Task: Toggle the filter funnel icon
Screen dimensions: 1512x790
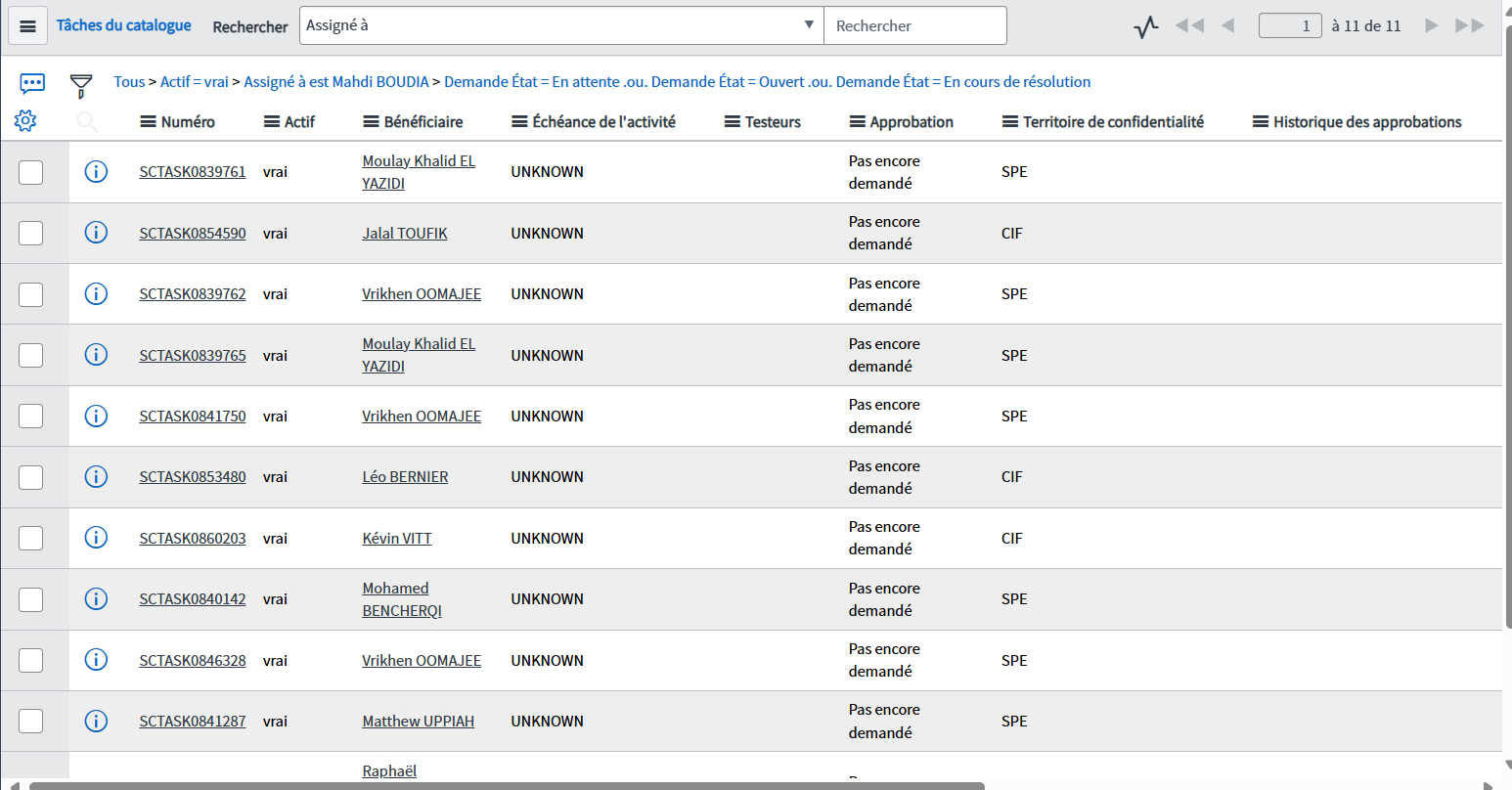Action: (x=81, y=86)
